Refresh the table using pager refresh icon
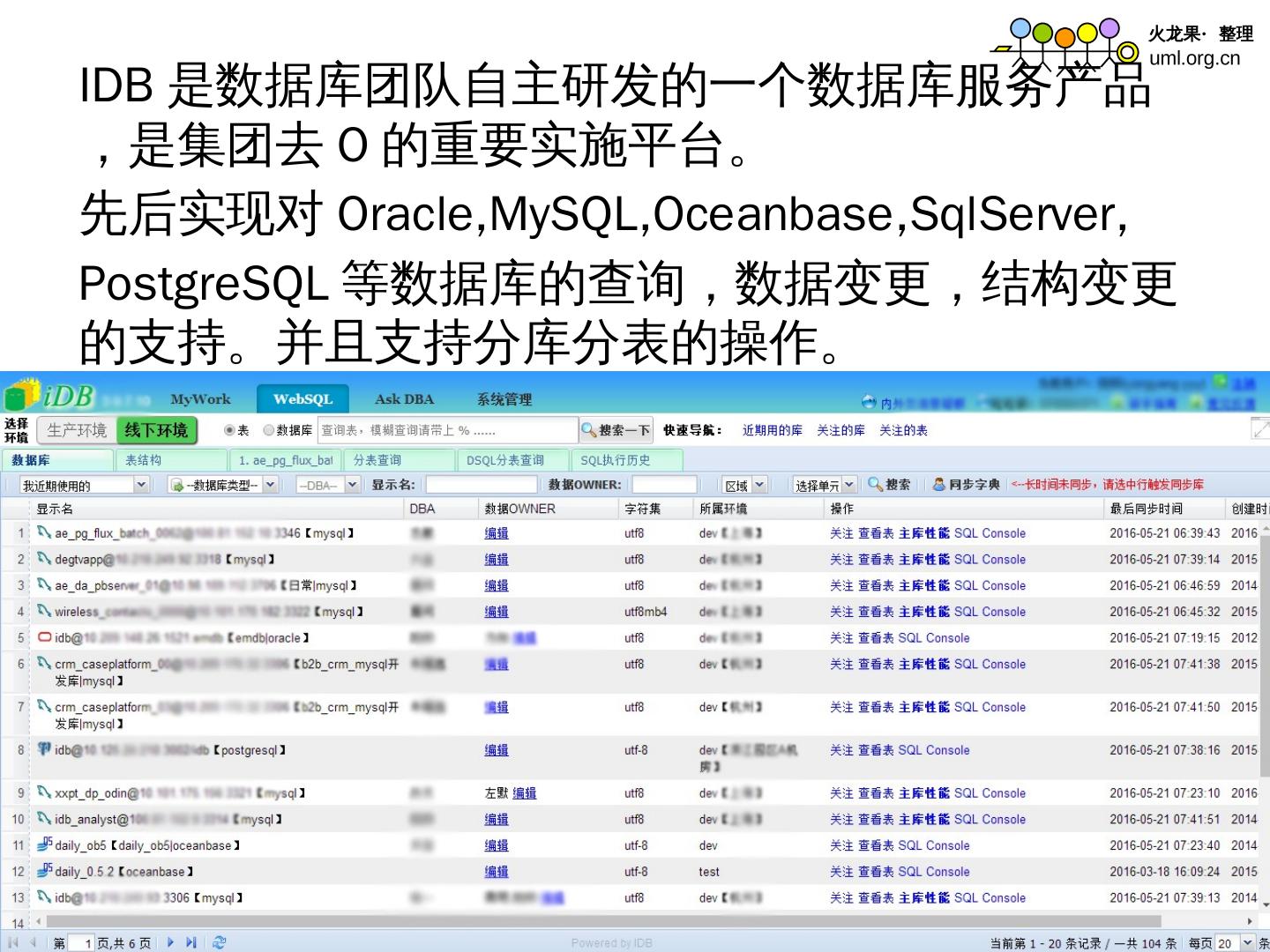Image resolution: width=1270 pixels, height=952 pixels. (x=220, y=942)
